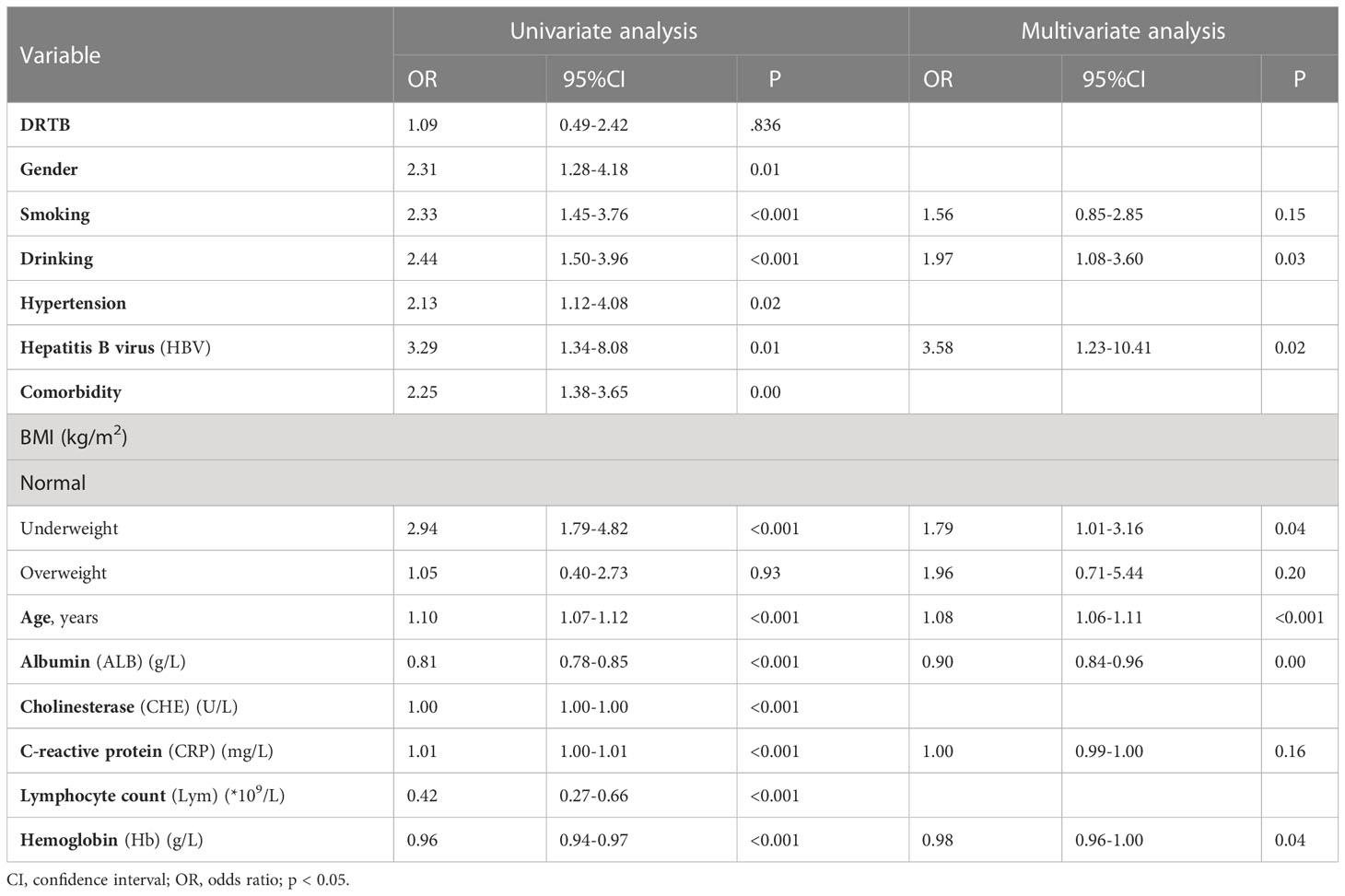
Task: Click the Lymphocyte count (Lym) label
Action: [x=152, y=796]
